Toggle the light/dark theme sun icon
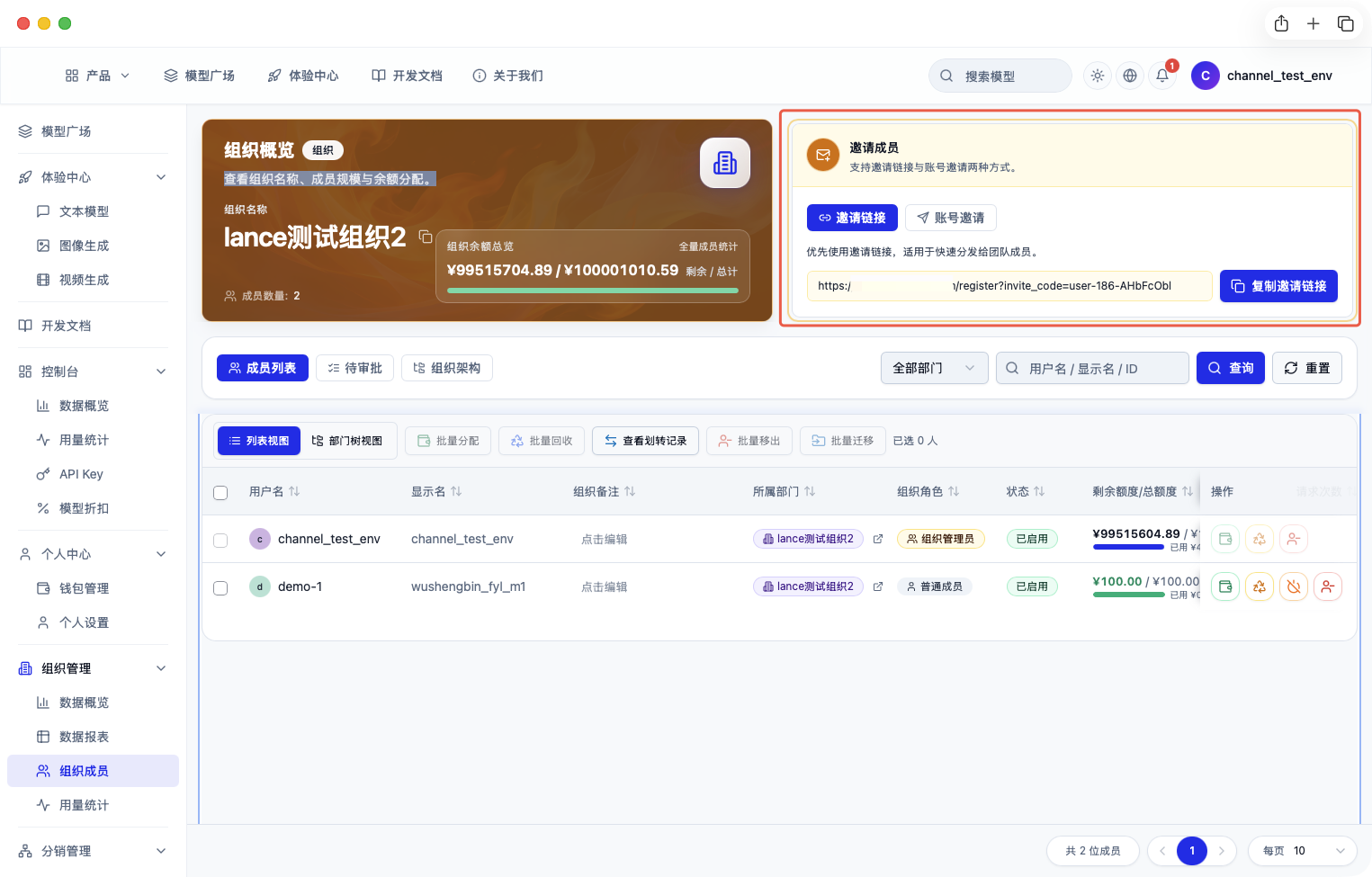This screenshot has width=1372, height=877. coord(1098,76)
